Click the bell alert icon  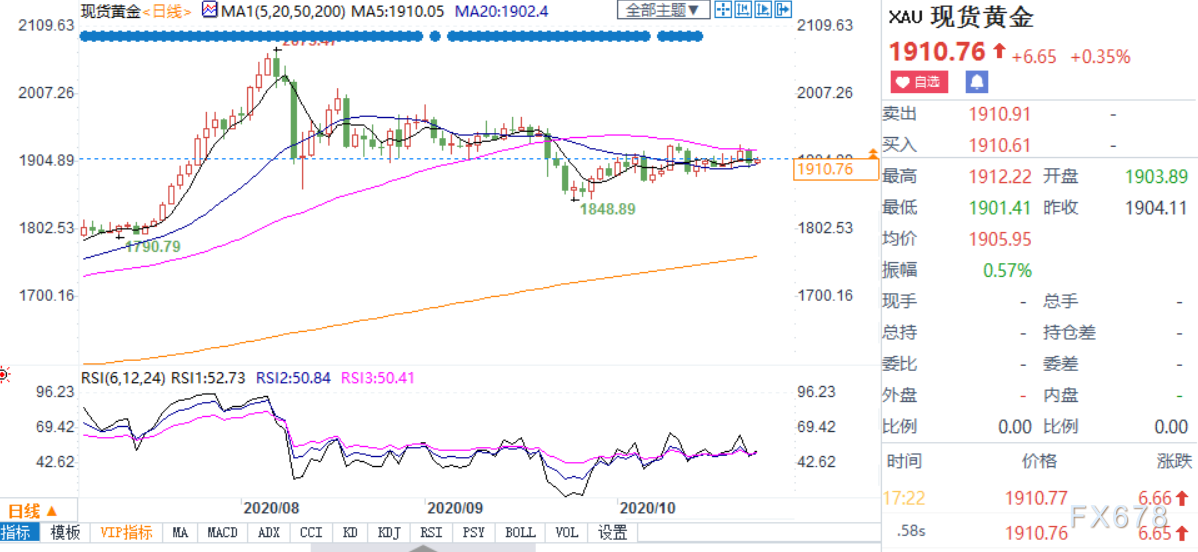click(x=976, y=81)
